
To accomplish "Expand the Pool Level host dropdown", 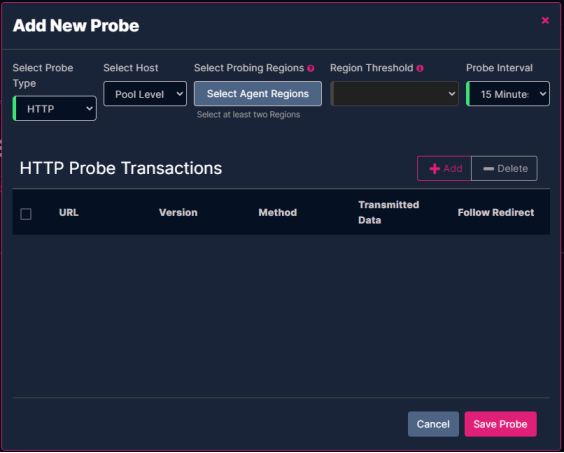I will click(x=145, y=94).
